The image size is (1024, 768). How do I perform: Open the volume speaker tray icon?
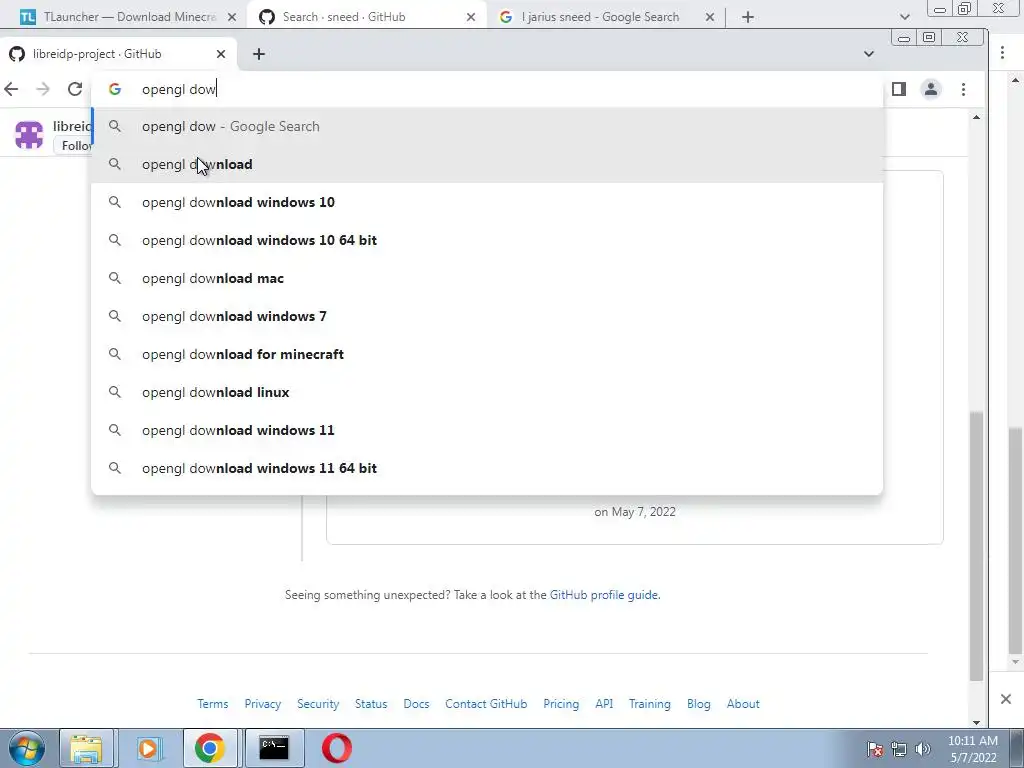[923, 749]
